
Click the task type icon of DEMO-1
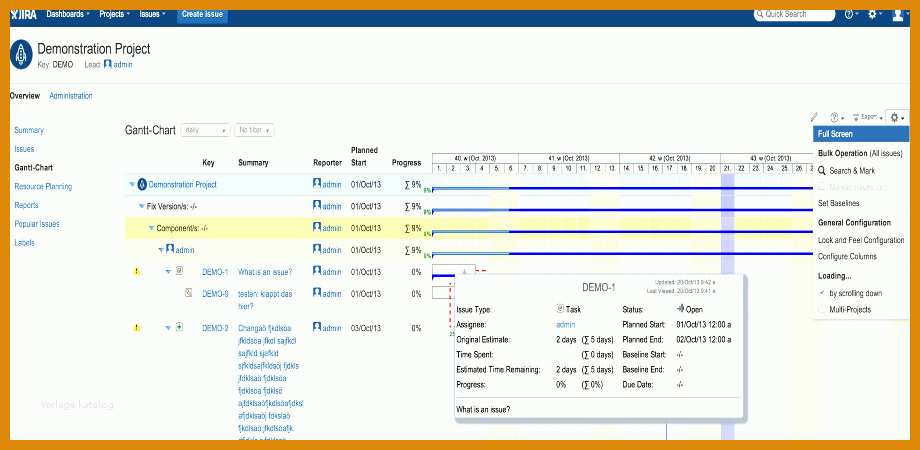click(x=180, y=271)
